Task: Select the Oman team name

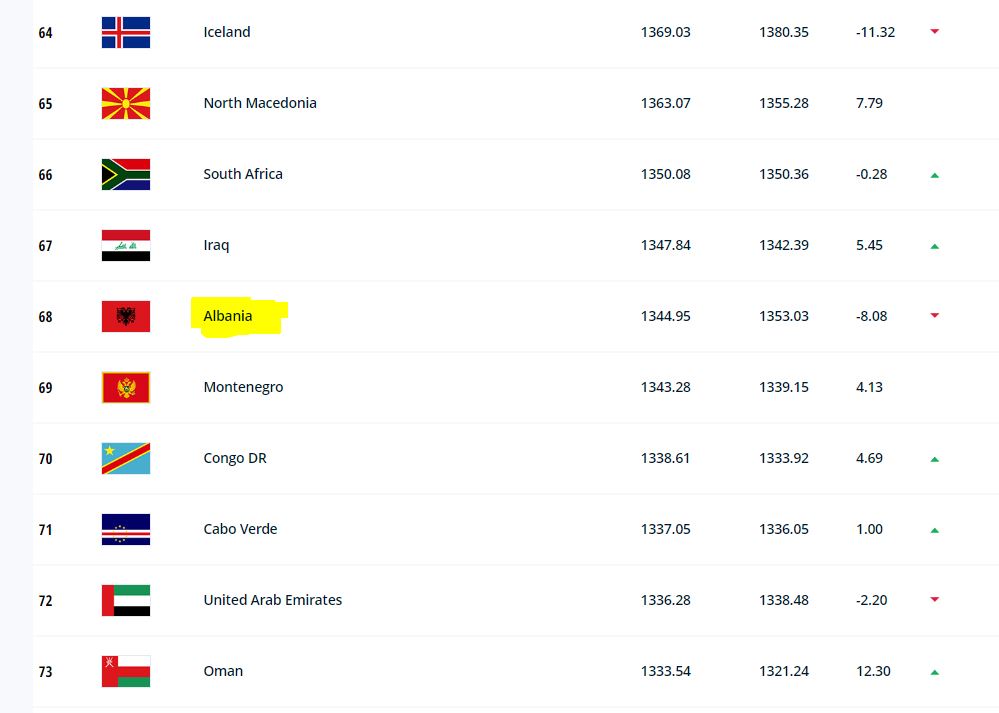Action: tap(223, 671)
